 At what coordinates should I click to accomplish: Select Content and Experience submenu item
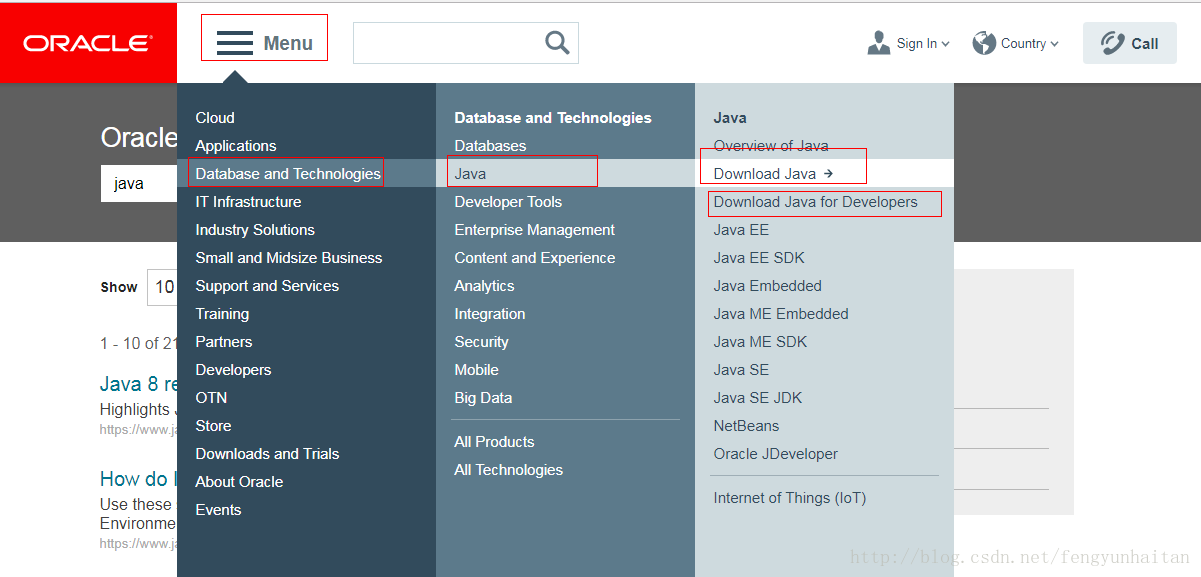[x=535, y=258]
